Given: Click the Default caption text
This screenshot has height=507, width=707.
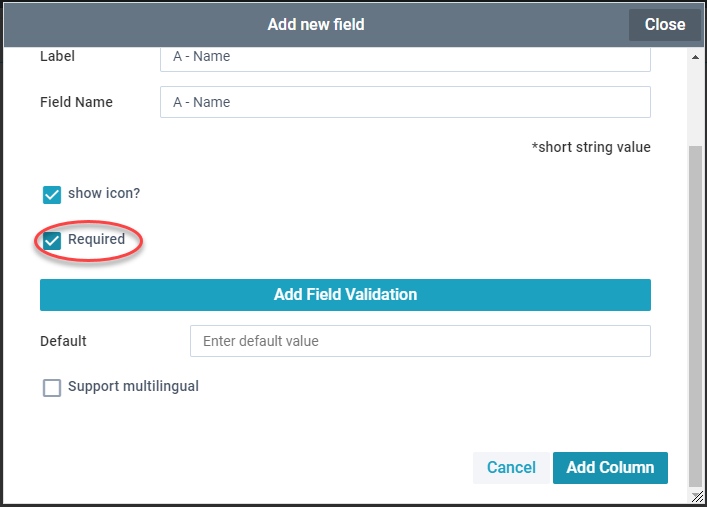Looking at the screenshot, I should [63, 341].
